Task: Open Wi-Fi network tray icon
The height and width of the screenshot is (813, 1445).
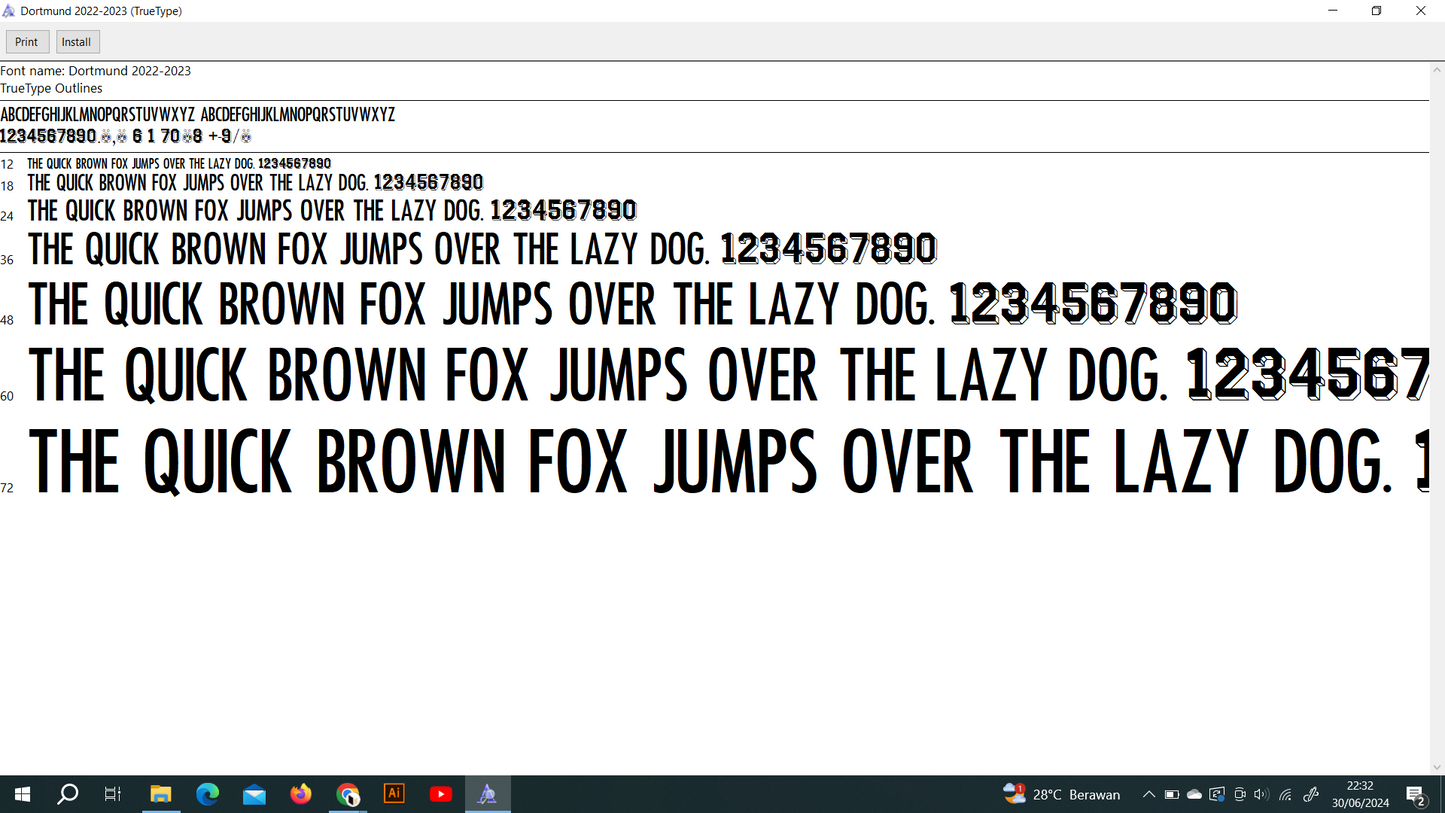Action: 1285,795
